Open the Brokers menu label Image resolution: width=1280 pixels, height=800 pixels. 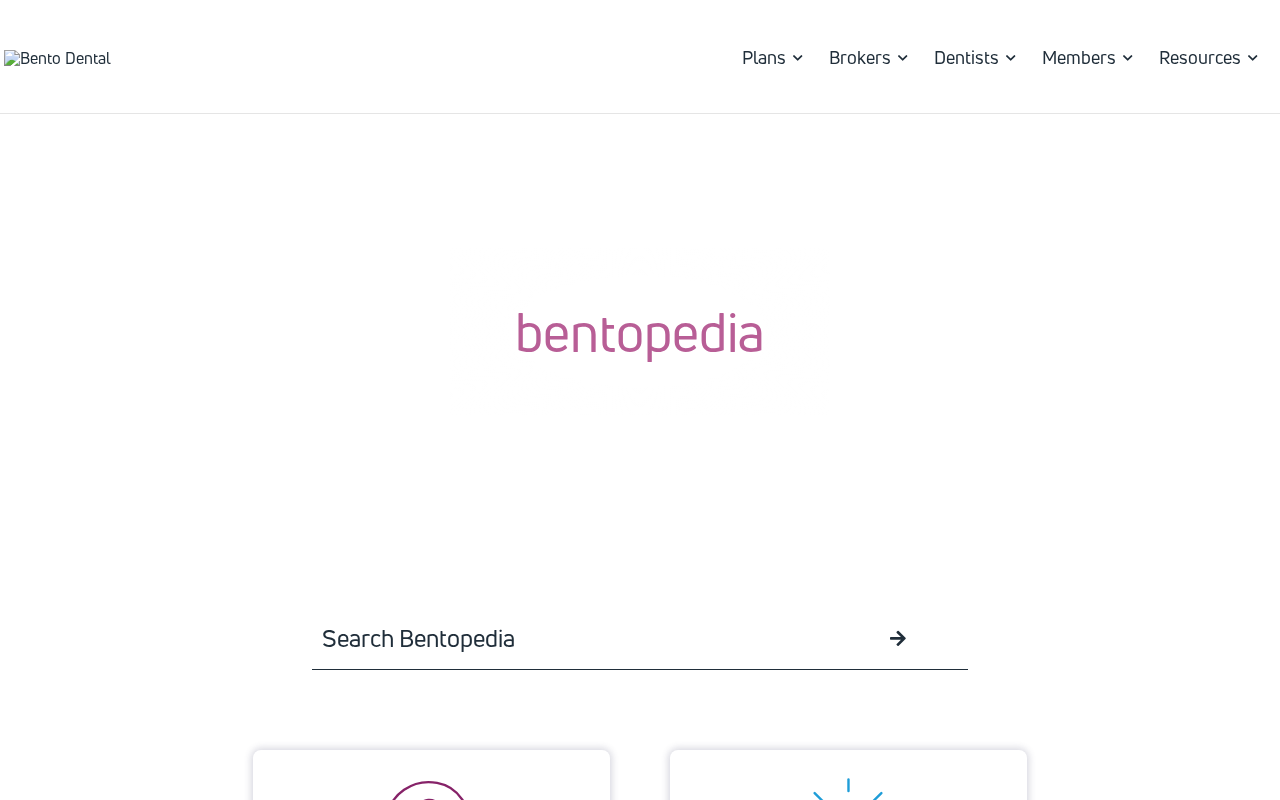click(860, 58)
